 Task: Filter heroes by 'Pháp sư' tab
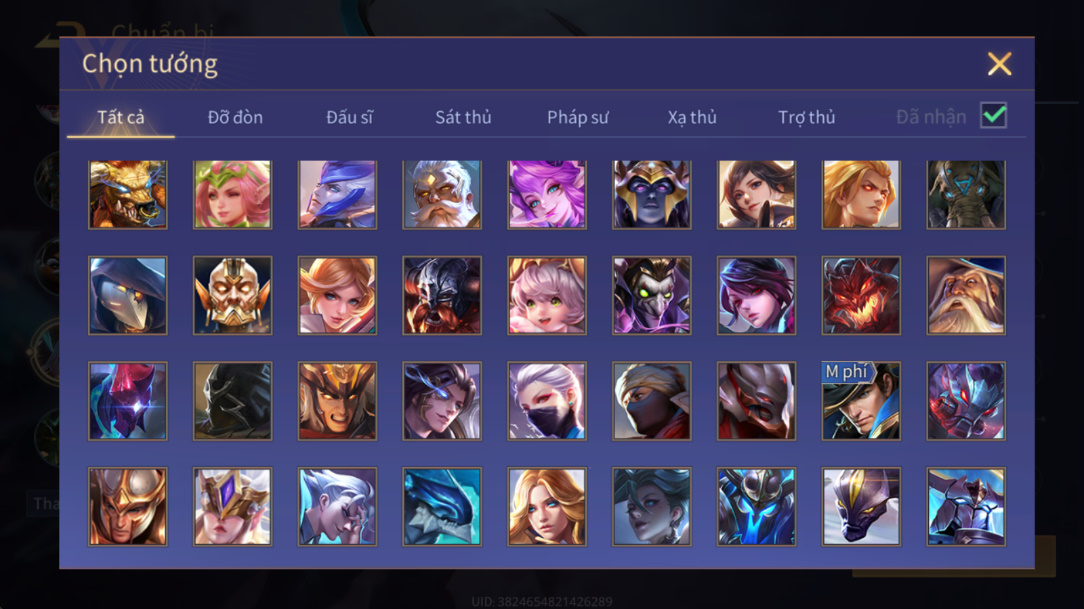[x=578, y=118]
